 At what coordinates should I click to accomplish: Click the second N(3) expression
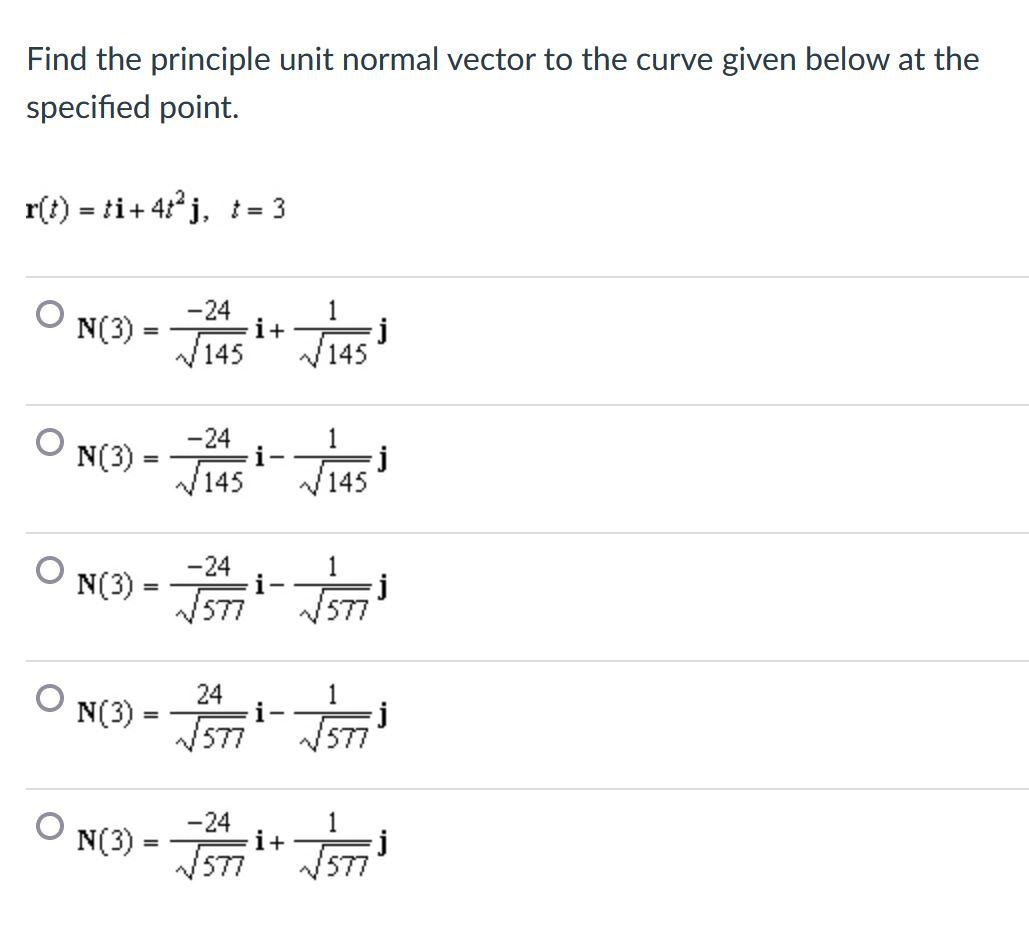point(230,458)
